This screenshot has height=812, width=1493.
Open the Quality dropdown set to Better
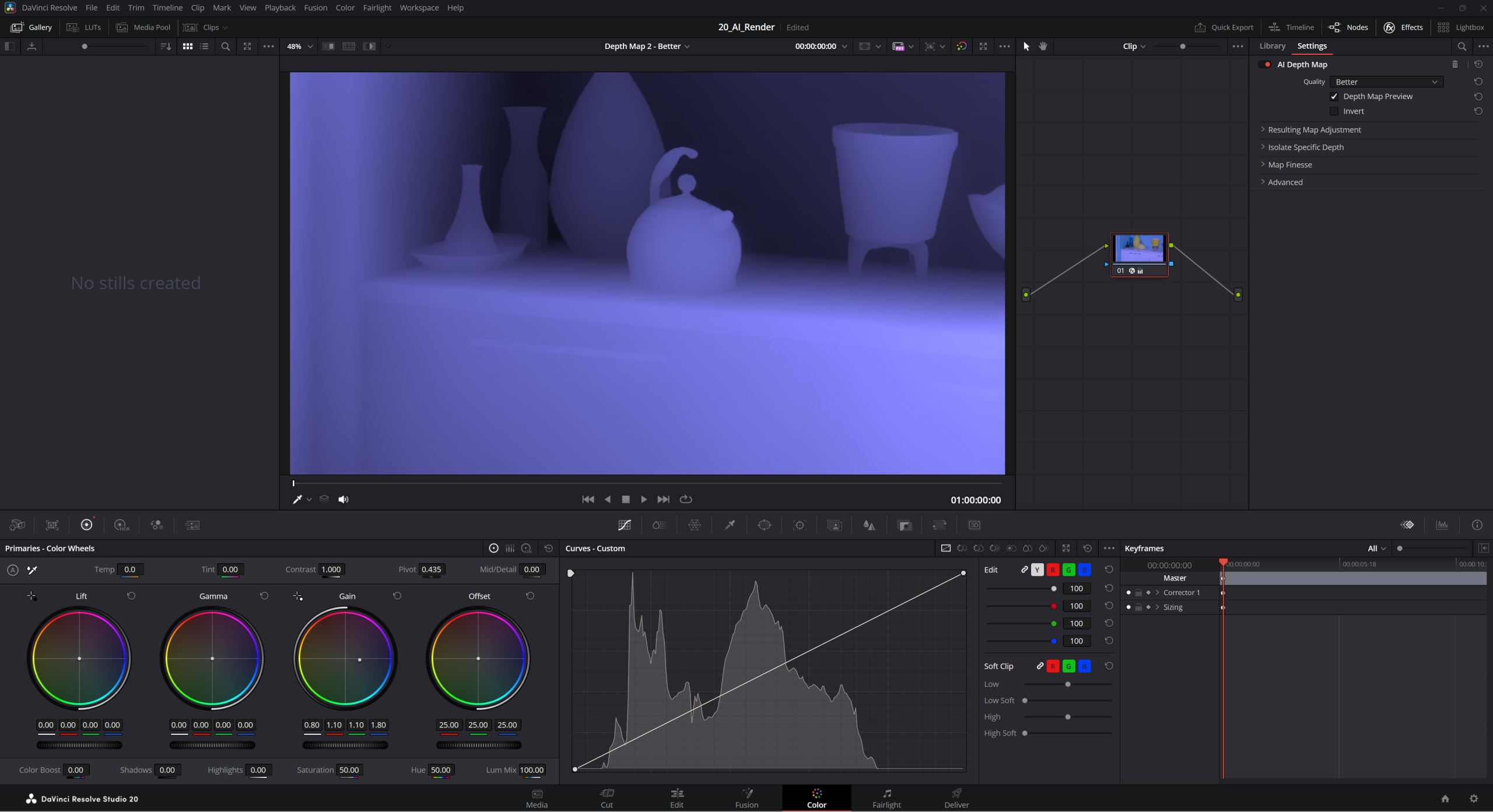pos(1387,82)
